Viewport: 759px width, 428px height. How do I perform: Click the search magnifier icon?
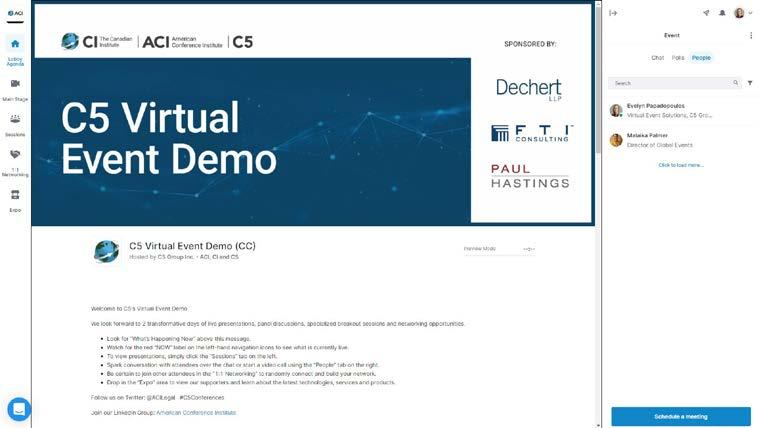735,83
